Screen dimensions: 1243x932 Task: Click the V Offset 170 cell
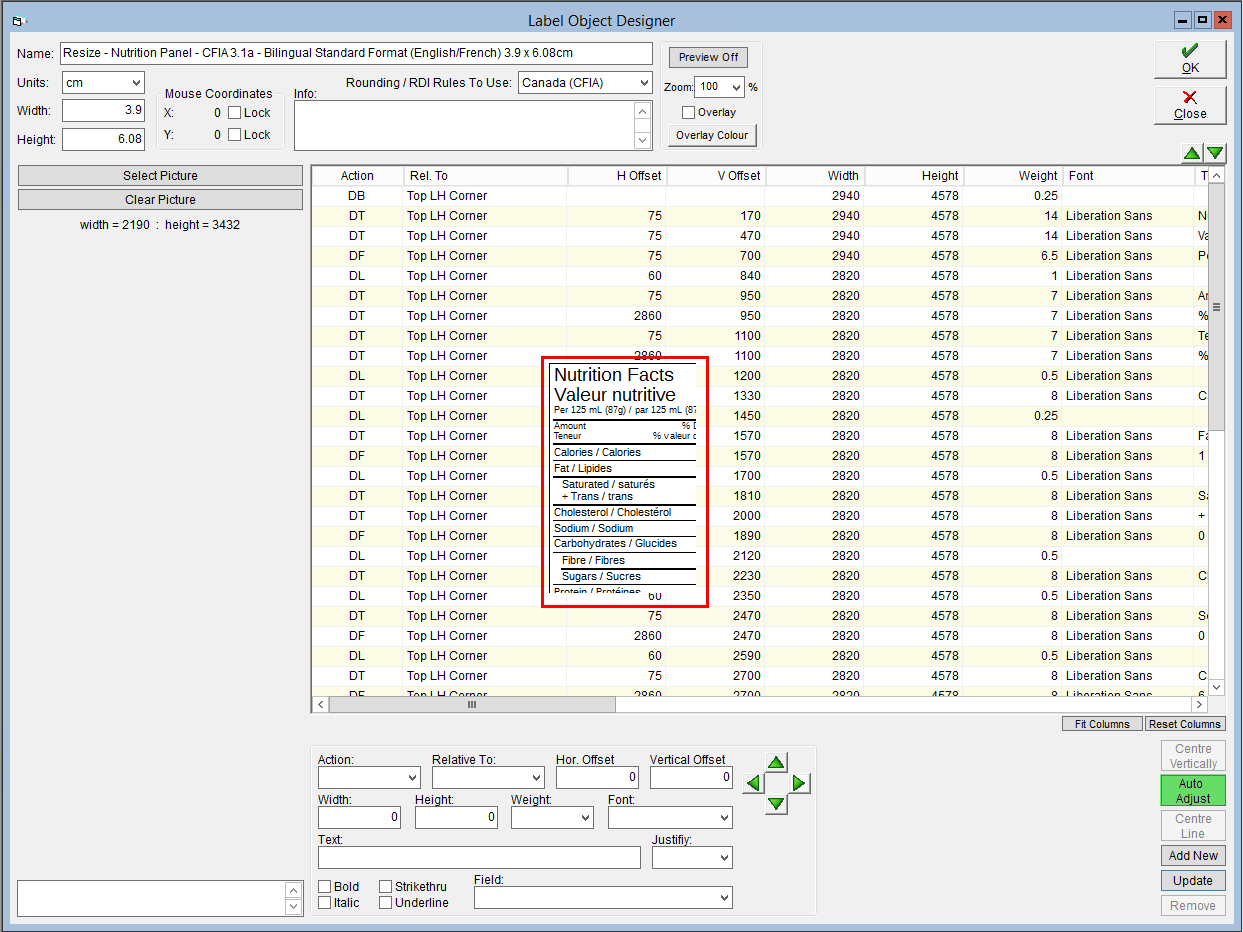[716, 216]
